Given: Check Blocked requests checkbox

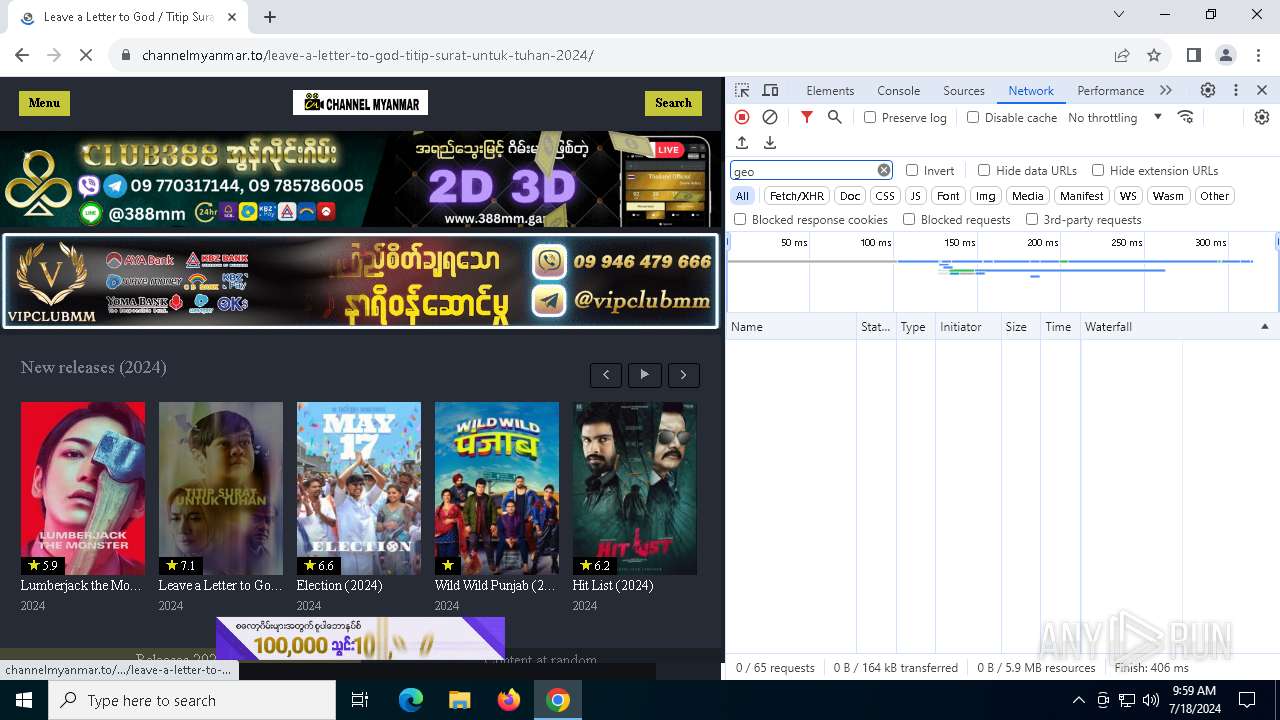Looking at the screenshot, I should [909, 219].
